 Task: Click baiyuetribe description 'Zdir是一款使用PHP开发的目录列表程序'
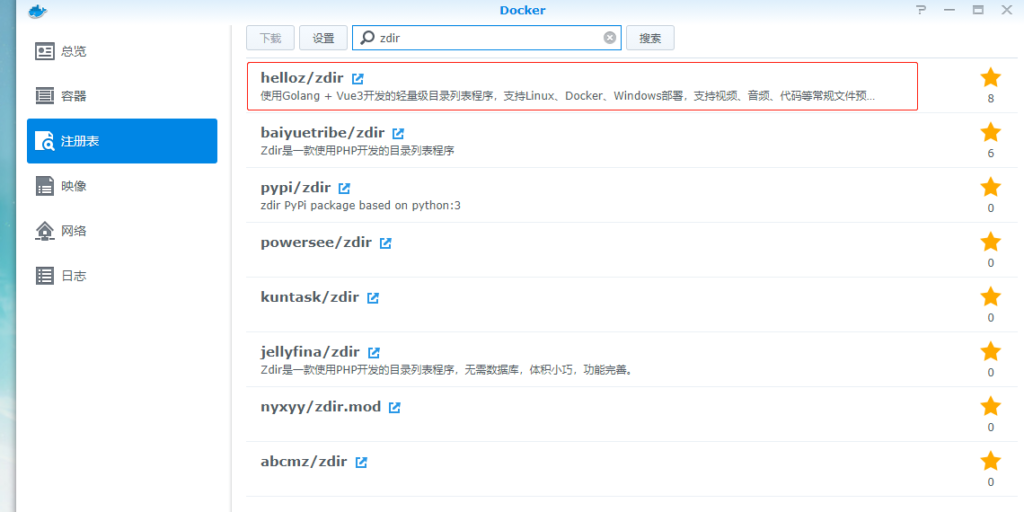tap(357, 151)
